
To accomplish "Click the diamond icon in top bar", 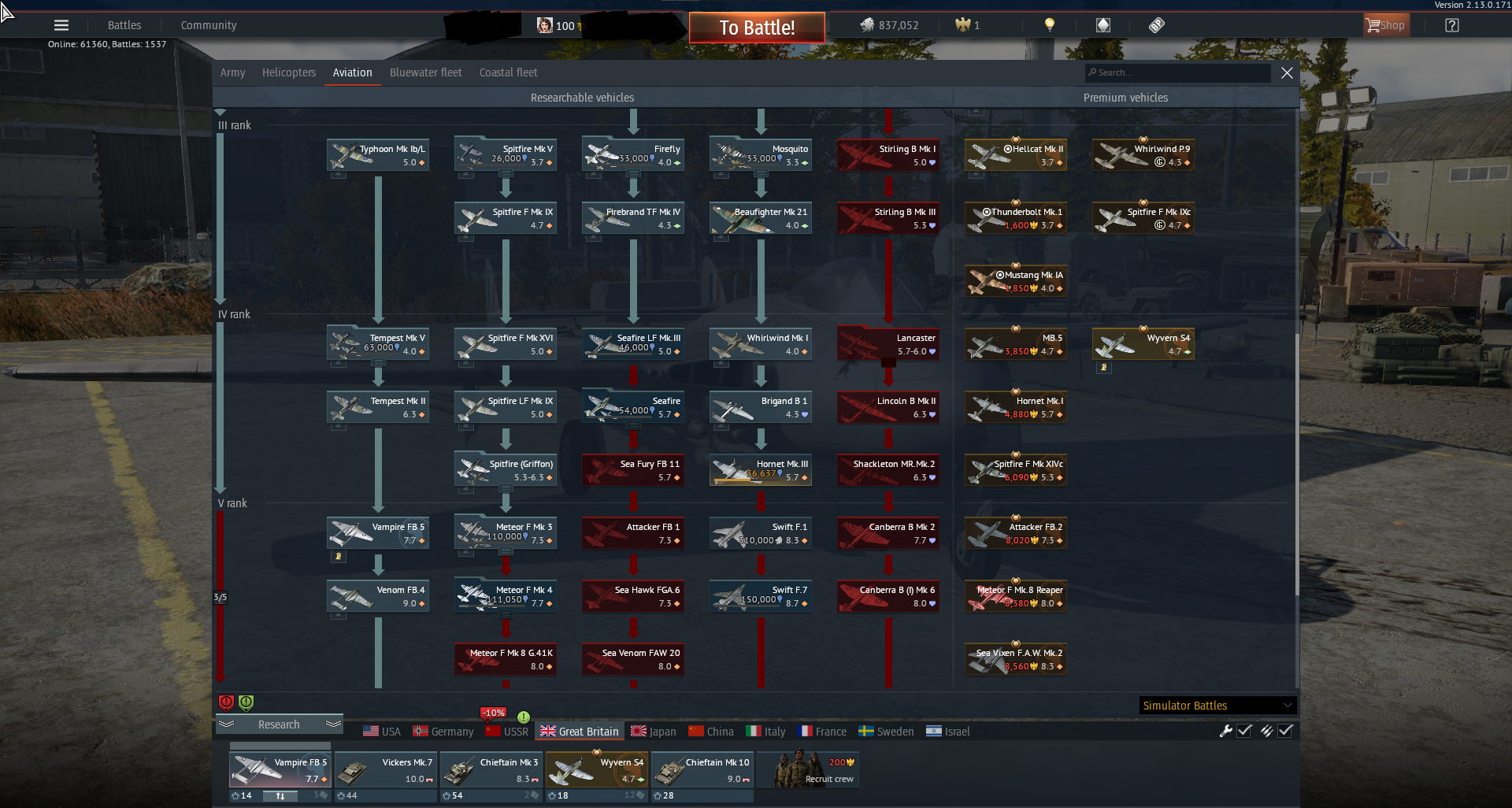I will [x=1103, y=25].
